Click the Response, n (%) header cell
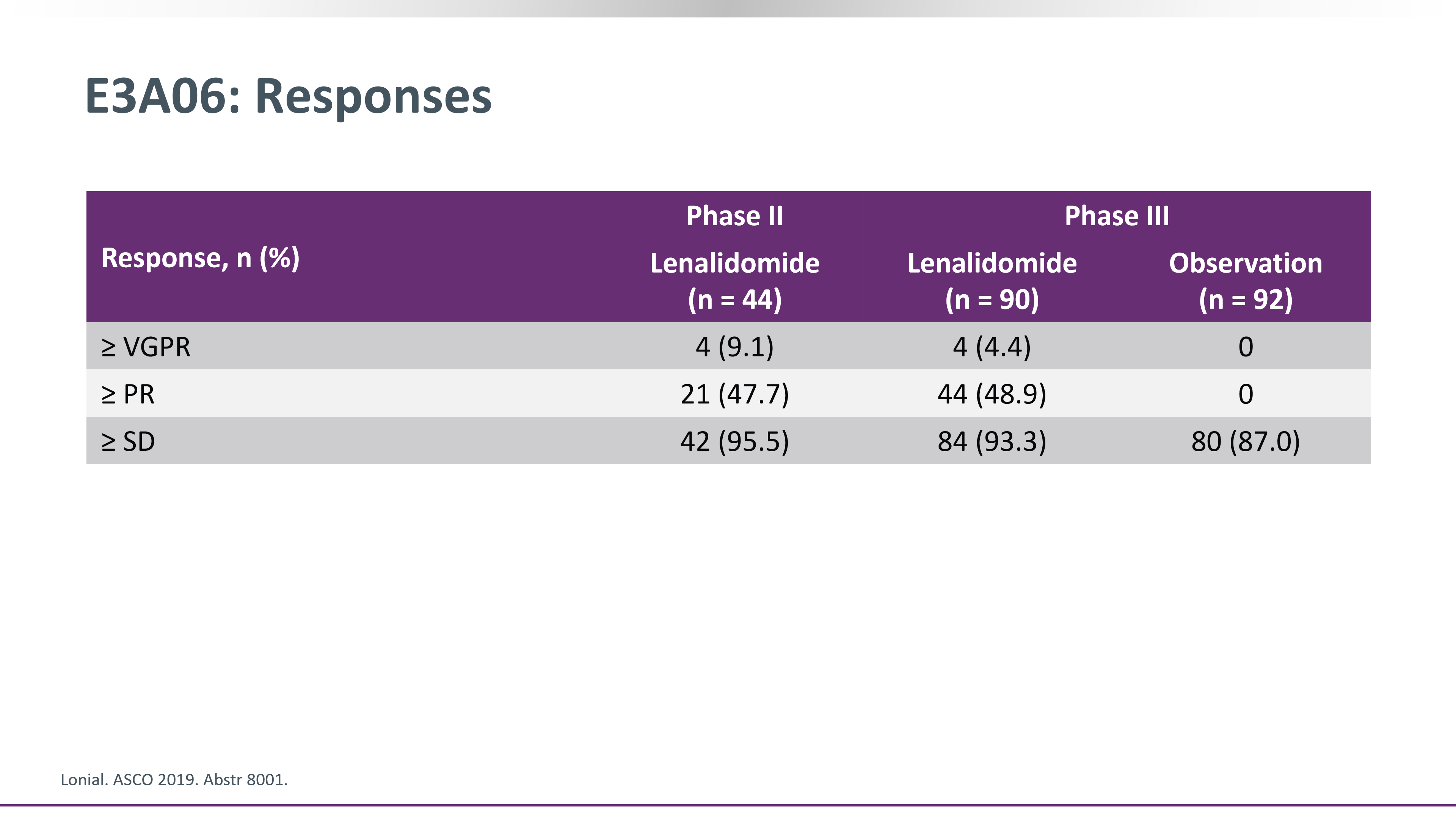The image size is (1456, 819). point(200,258)
